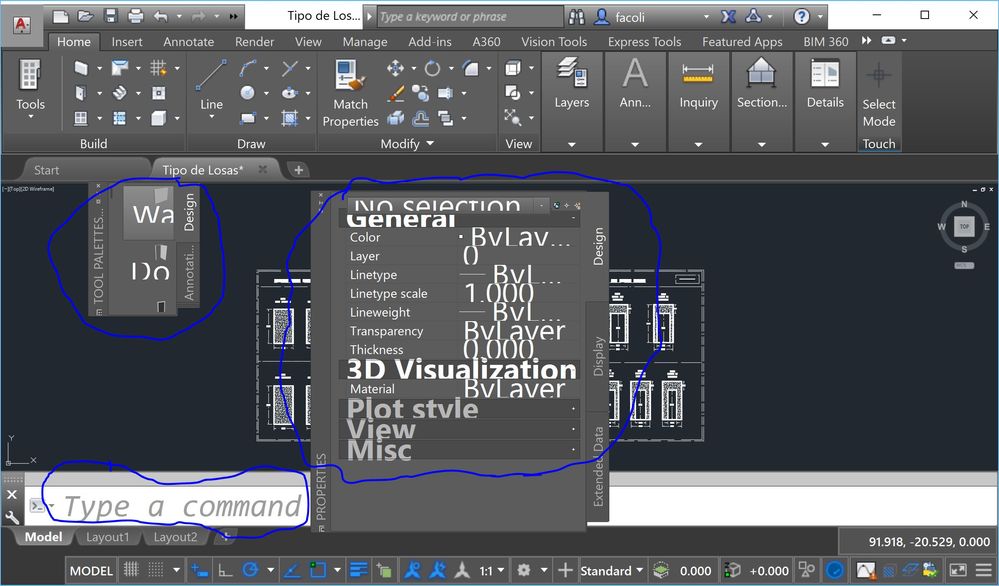
Task: Select the Arc tool in Draw panel
Action: pos(248,68)
